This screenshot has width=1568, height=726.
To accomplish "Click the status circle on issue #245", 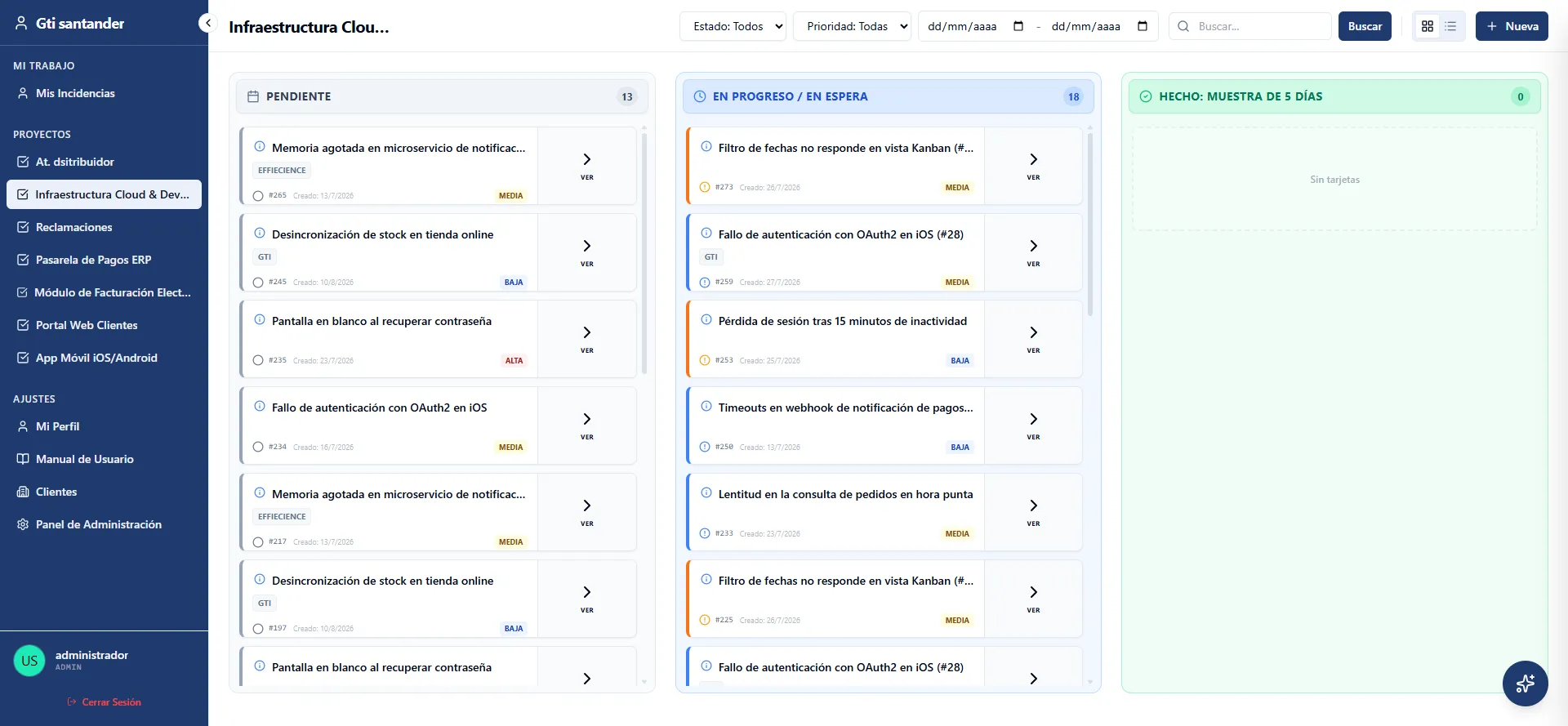I will 258,283.
